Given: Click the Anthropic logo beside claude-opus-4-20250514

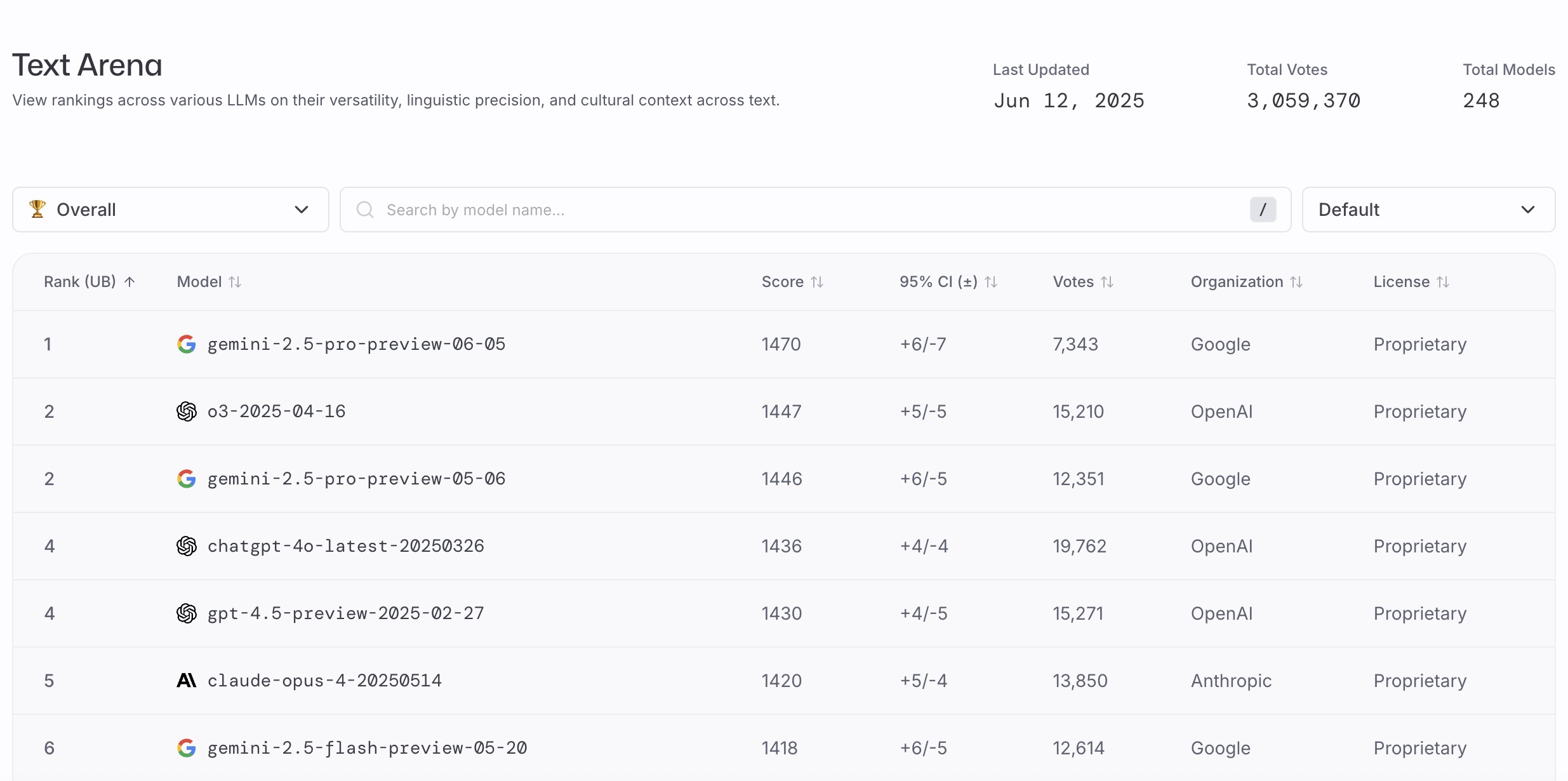Looking at the screenshot, I should [186, 681].
